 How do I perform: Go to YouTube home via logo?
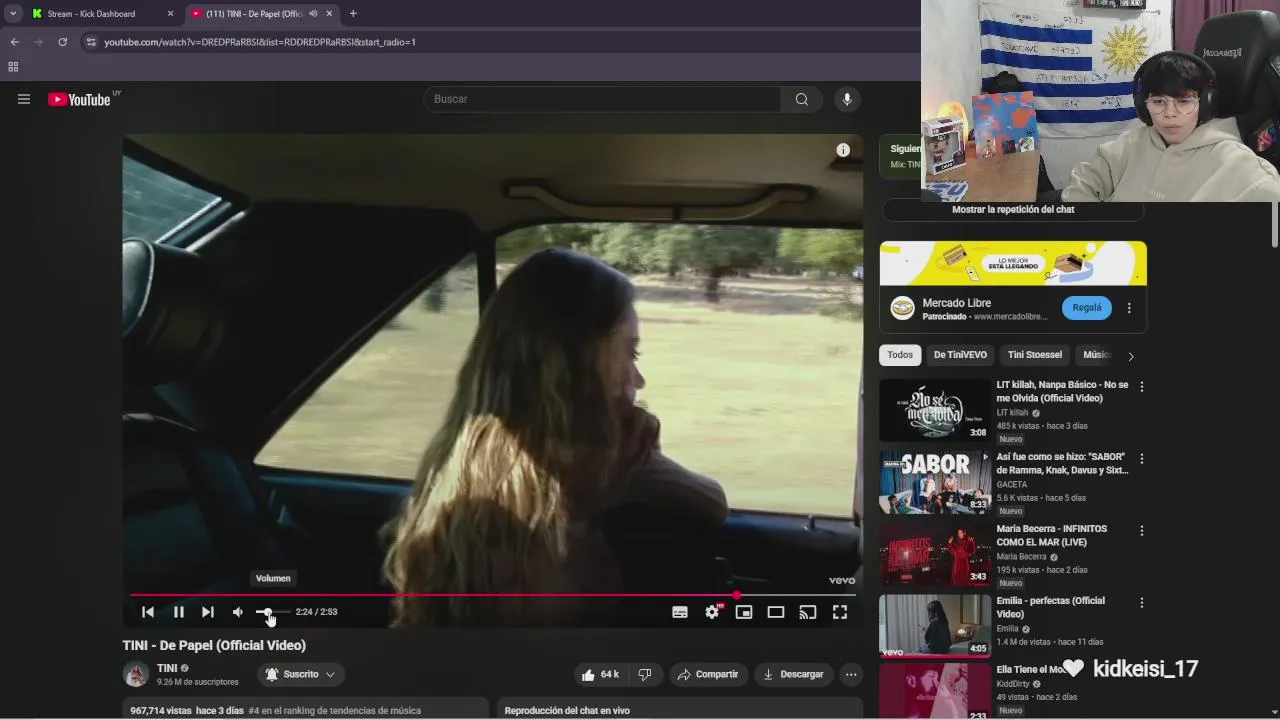coord(79,99)
